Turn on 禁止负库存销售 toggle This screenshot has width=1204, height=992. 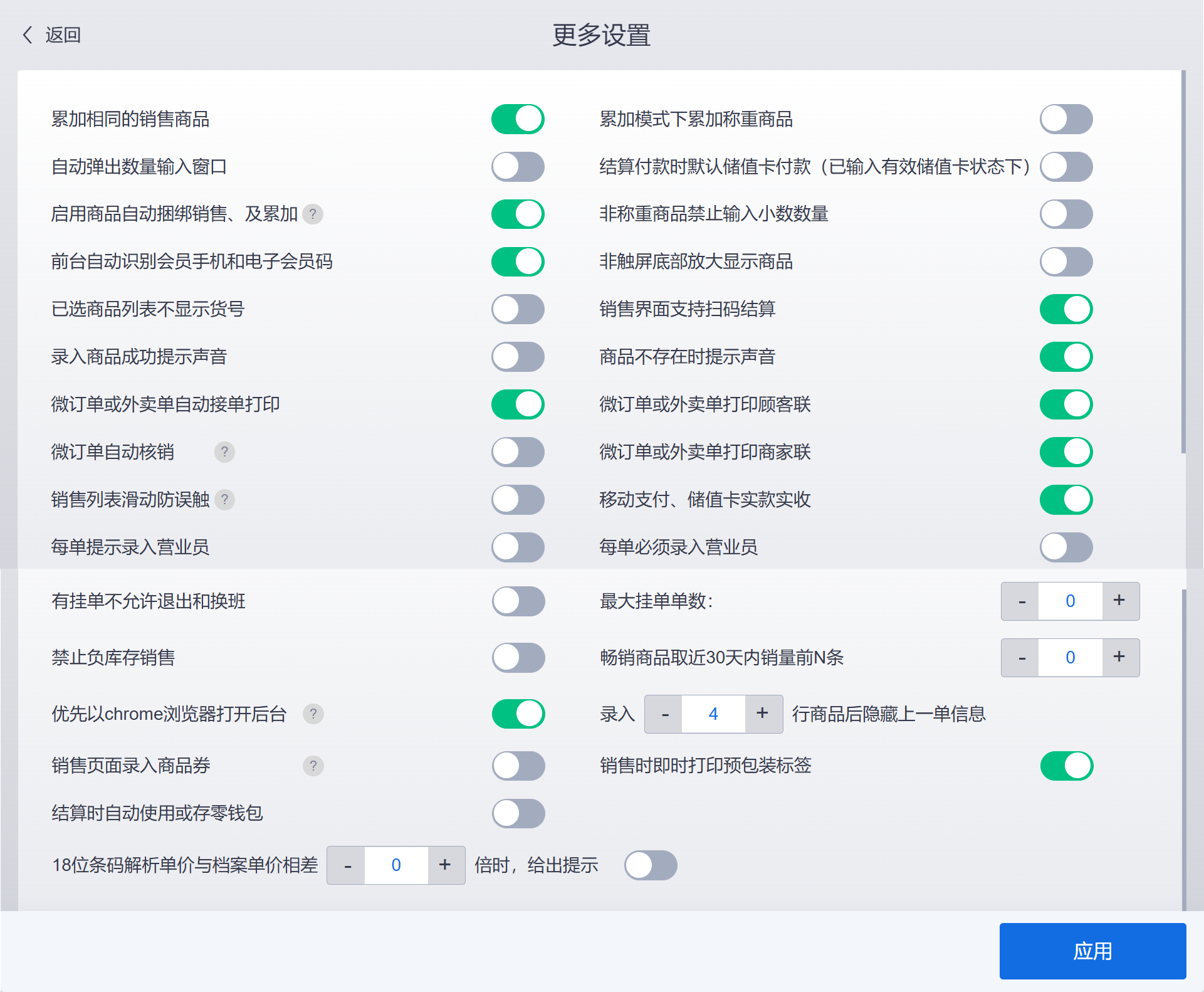pyautogui.click(x=518, y=657)
